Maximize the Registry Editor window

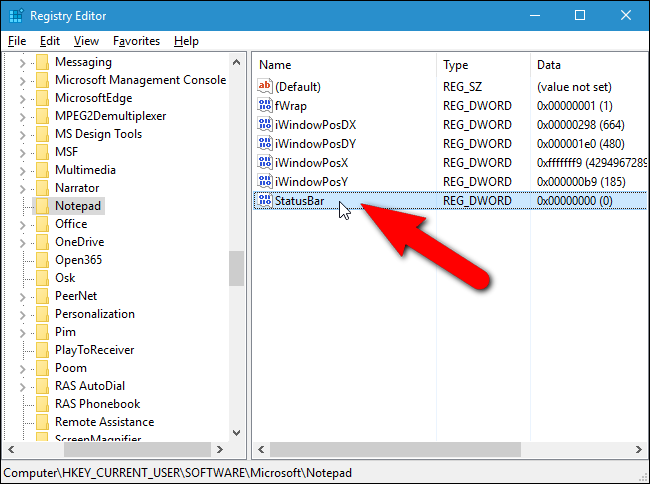tap(580, 15)
